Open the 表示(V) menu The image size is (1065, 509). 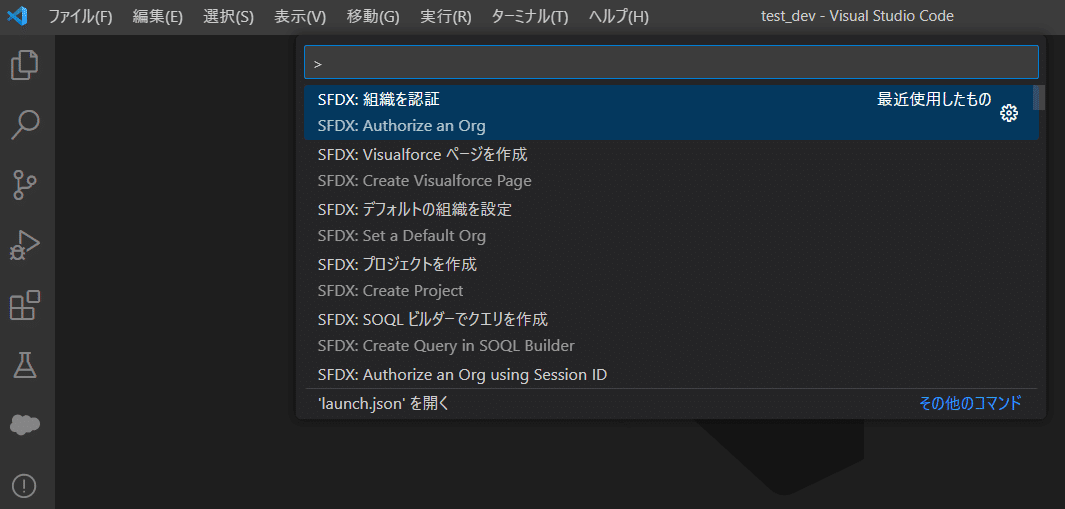coord(300,17)
